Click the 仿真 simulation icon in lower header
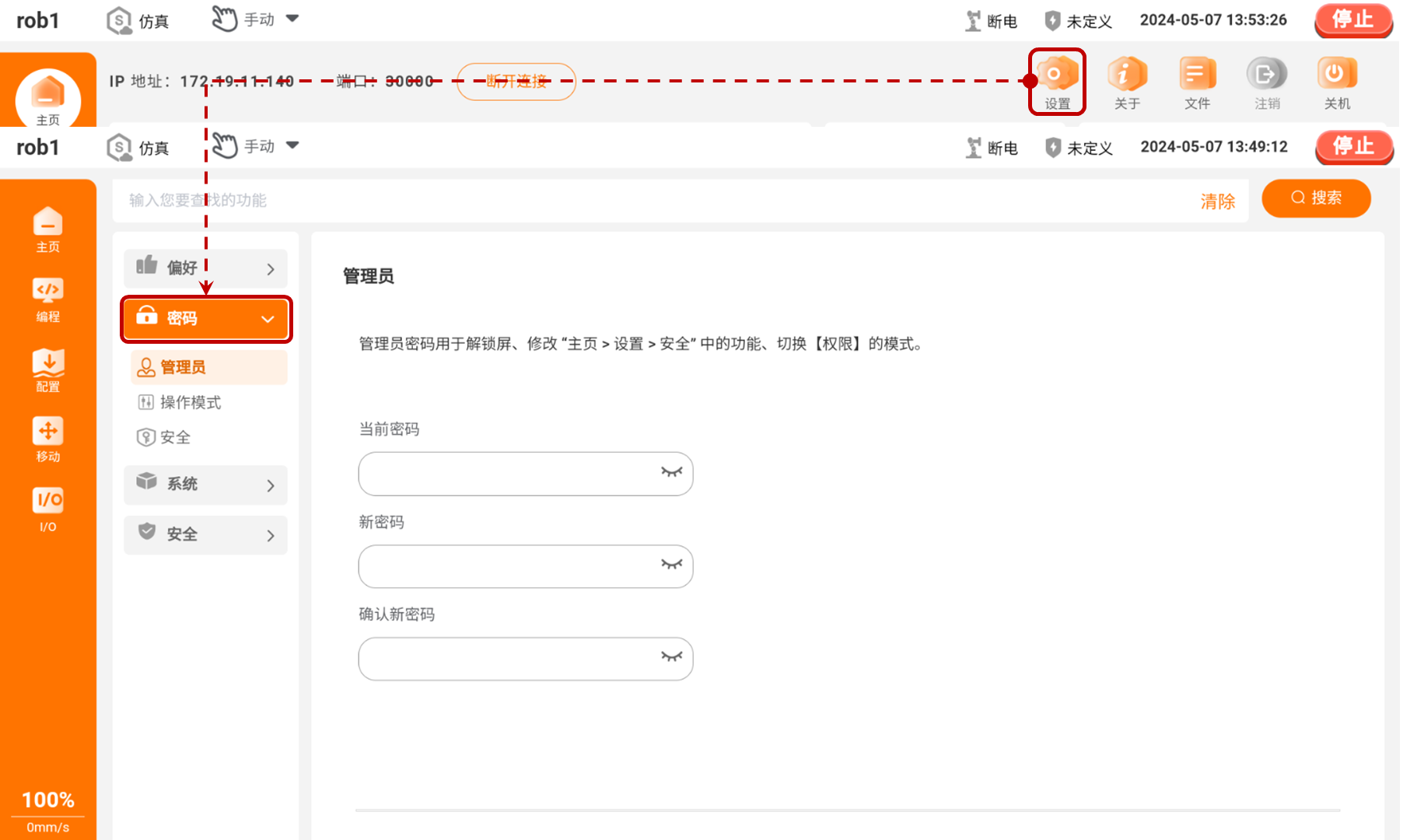Screen dimensions: 1403x840 point(138,147)
